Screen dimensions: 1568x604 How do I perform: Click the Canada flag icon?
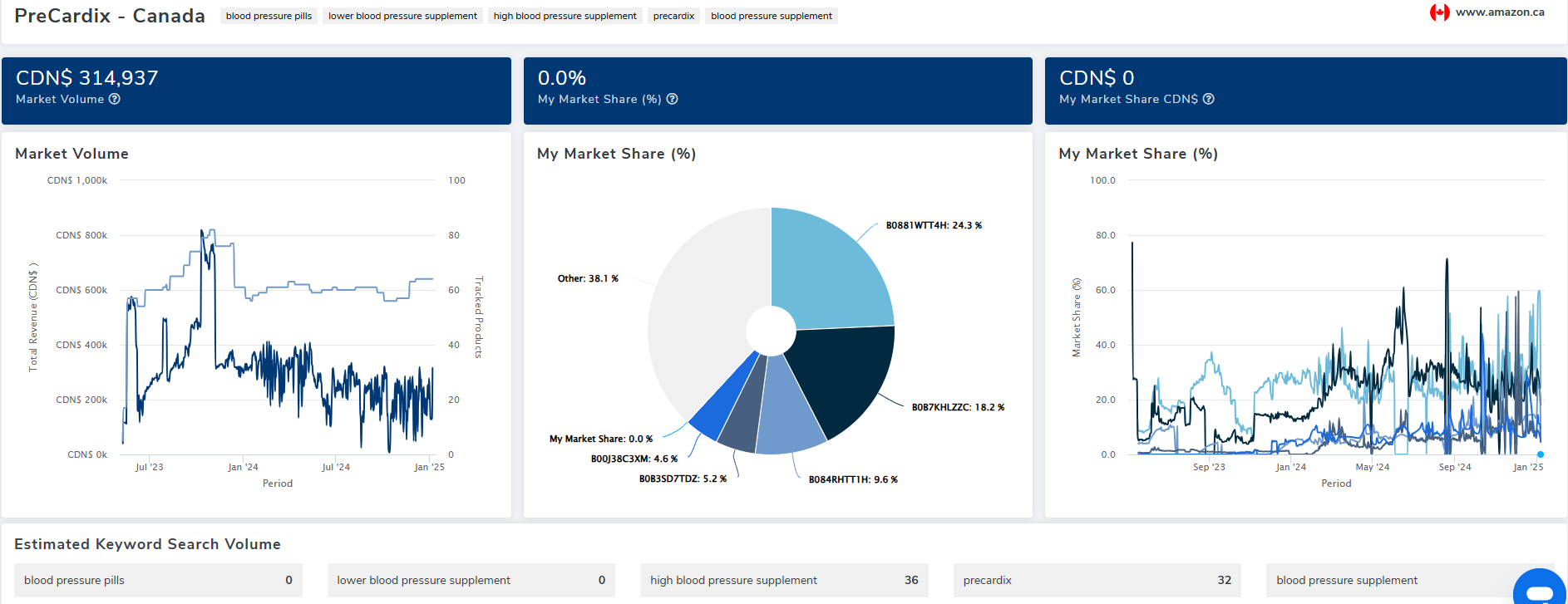point(1440,12)
